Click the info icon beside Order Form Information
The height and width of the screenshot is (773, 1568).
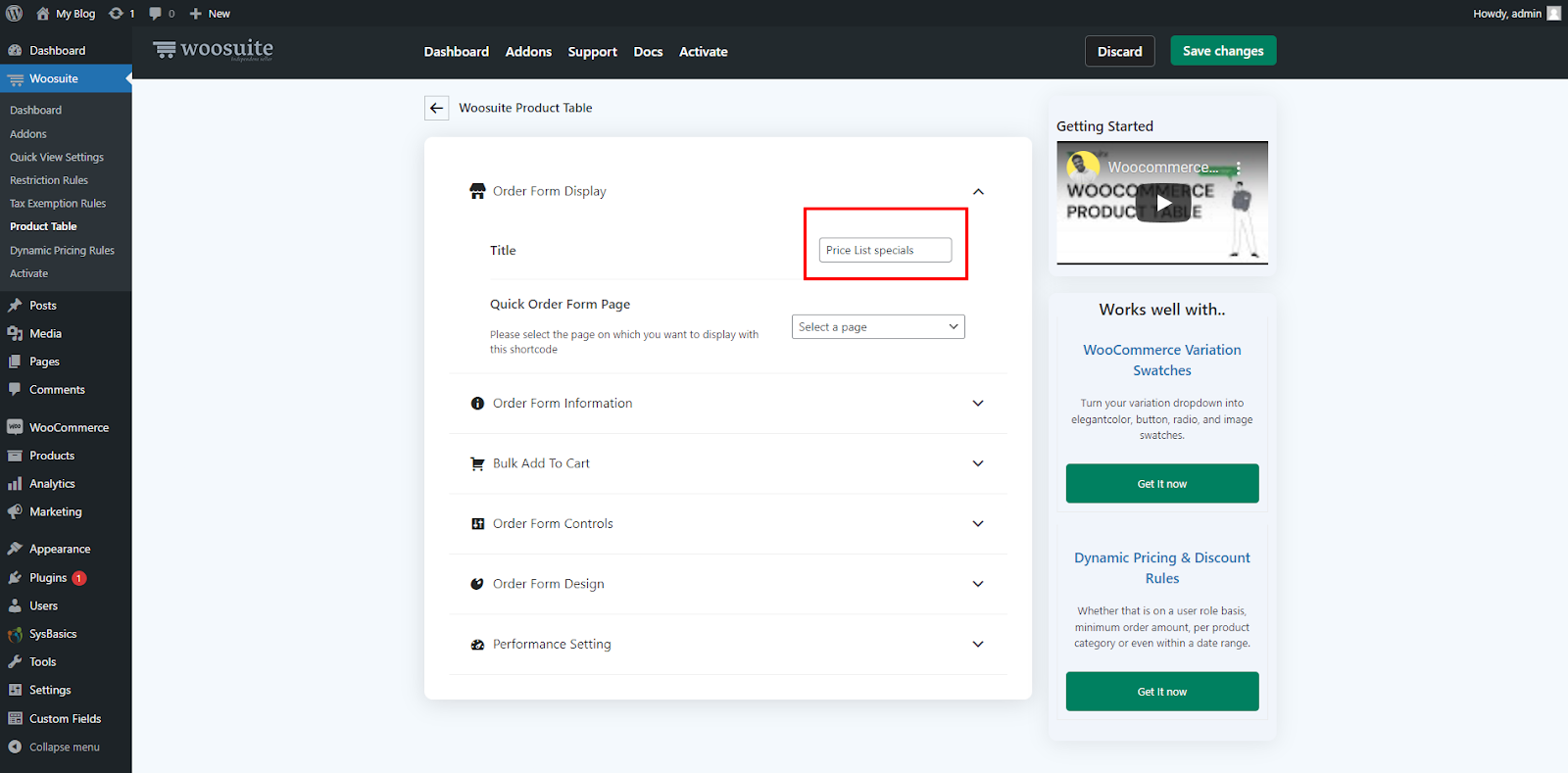477,404
